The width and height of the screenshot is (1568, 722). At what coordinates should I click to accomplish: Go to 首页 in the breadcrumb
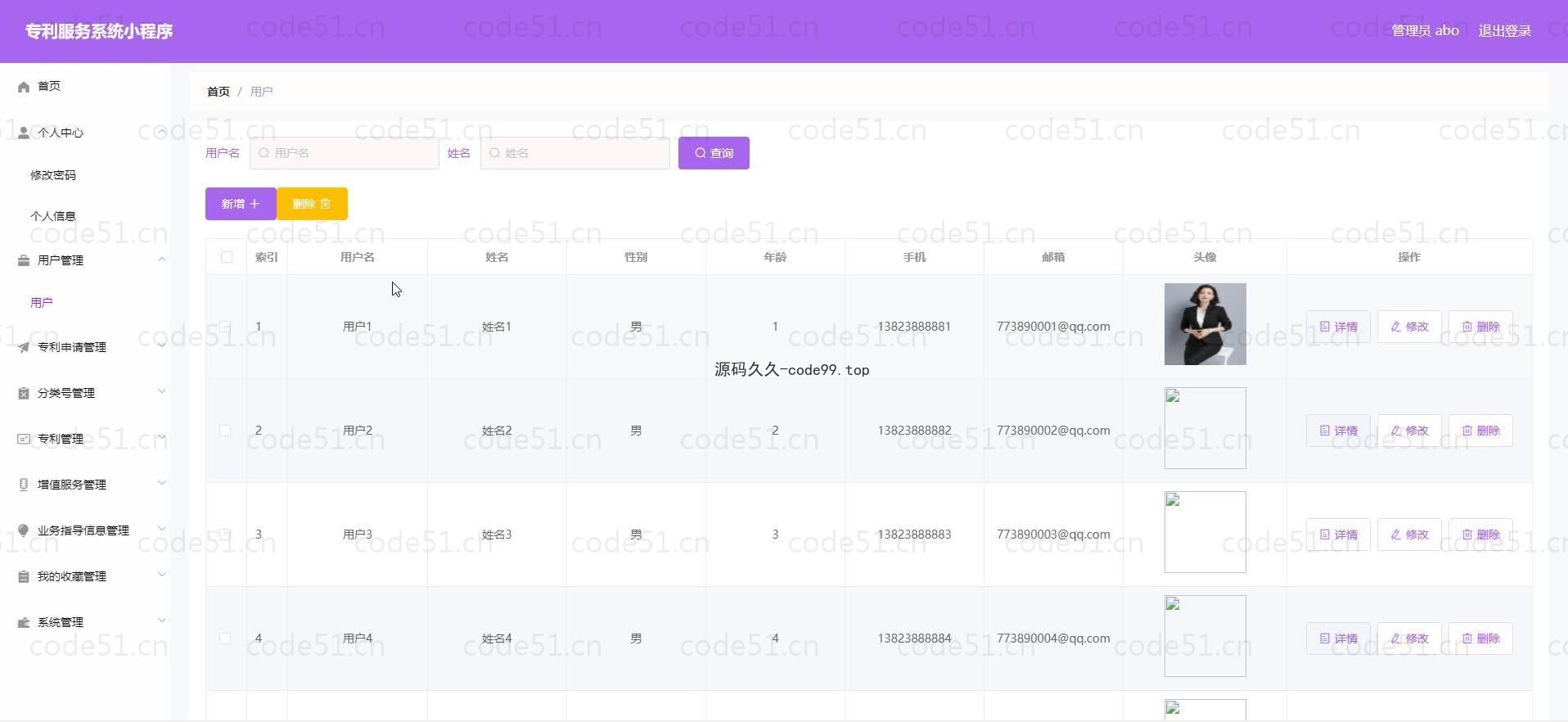[219, 92]
